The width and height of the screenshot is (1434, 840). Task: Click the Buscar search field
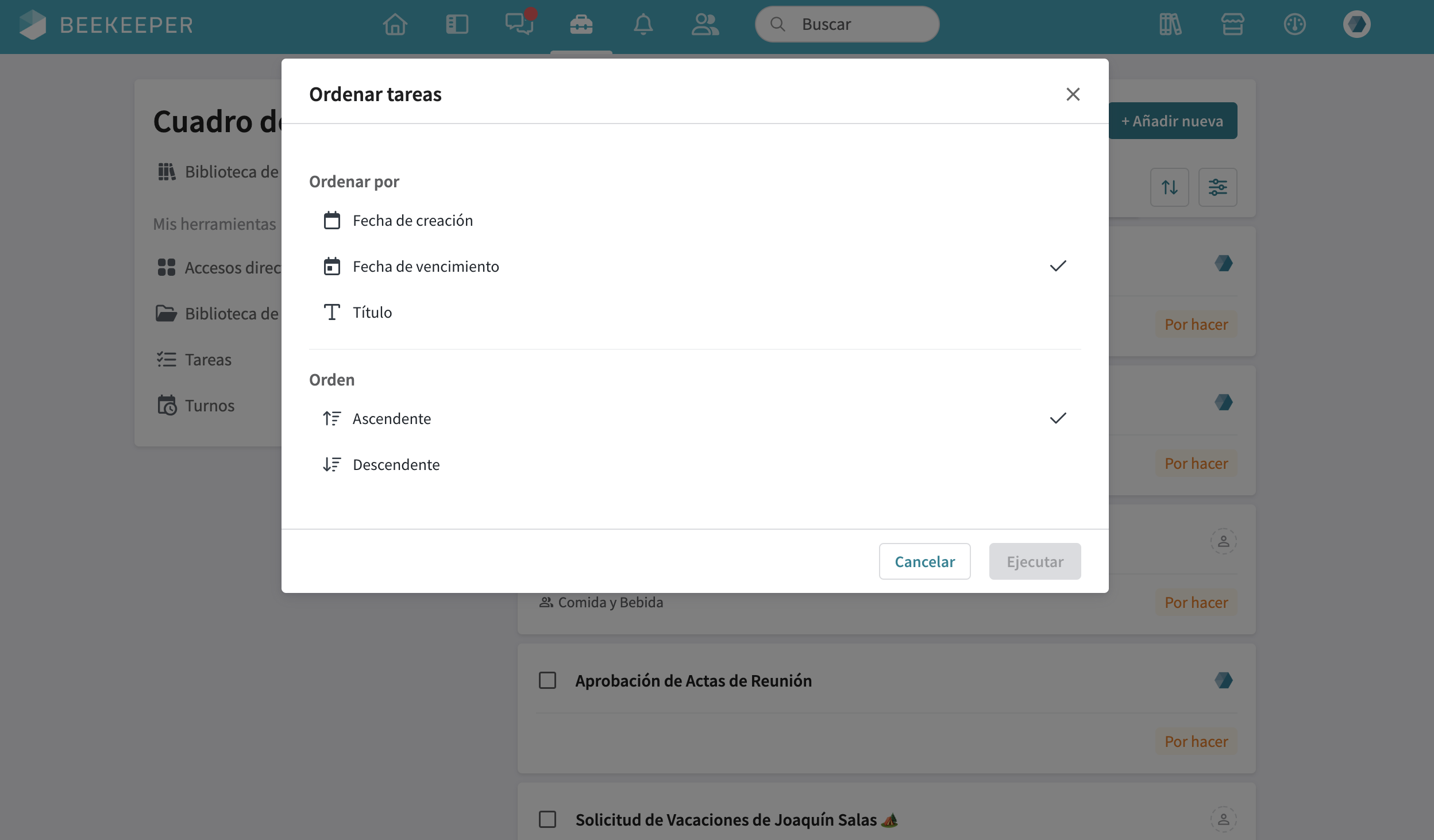click(x=847, y=24)
